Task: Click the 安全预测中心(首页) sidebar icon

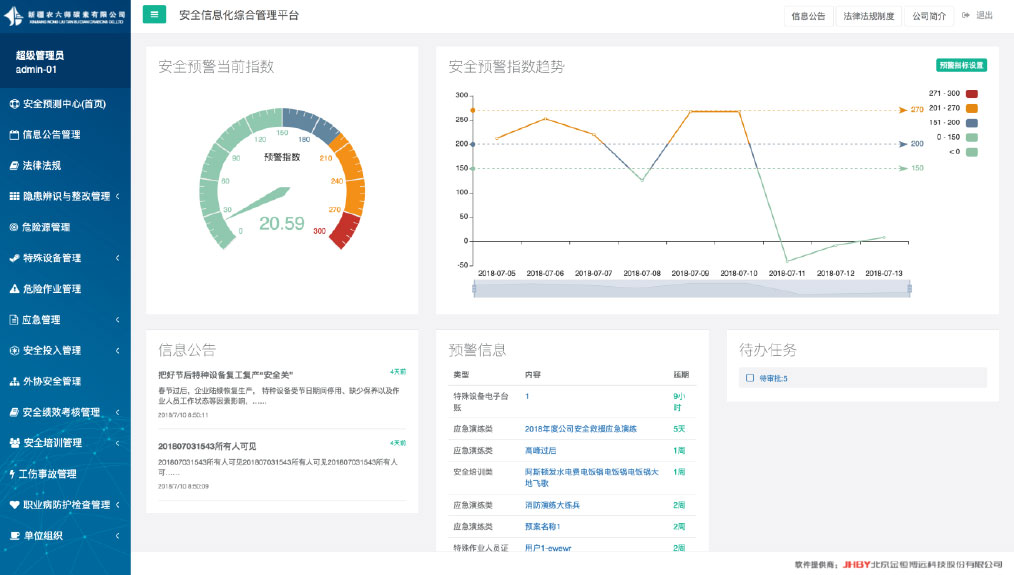Action: click(14, 104)
